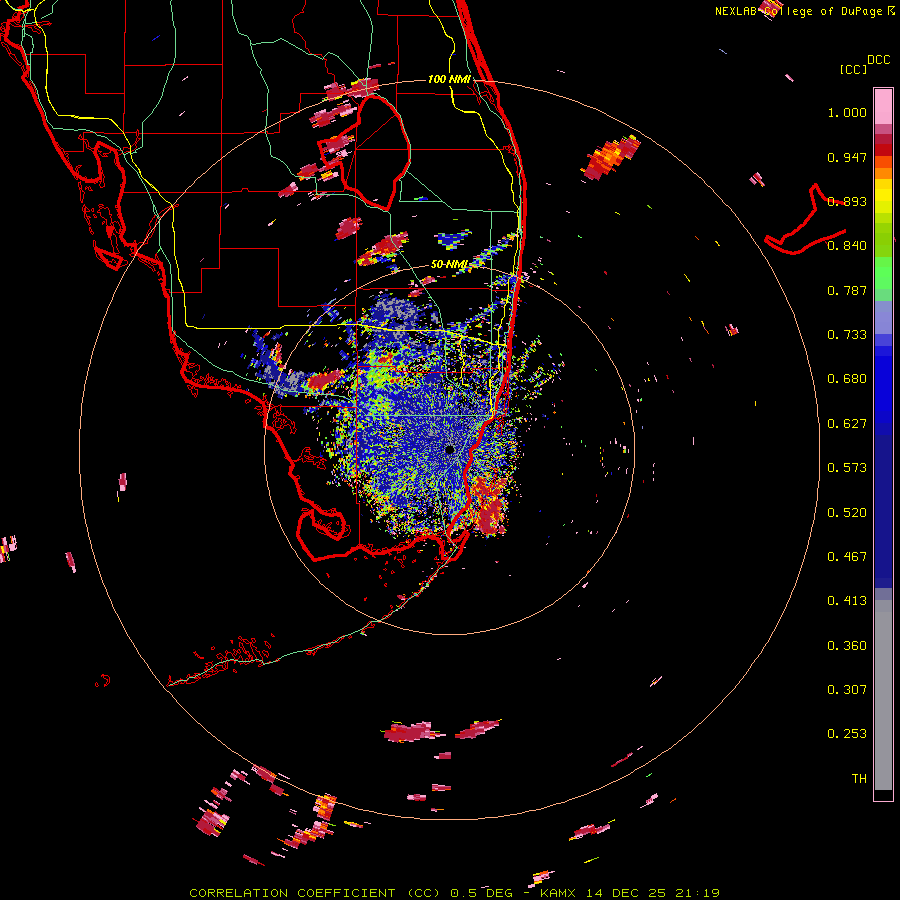This screenshot has width=900, height=900.
Task: Select the 0.520 value on the color scale
Action: (847, 513)
